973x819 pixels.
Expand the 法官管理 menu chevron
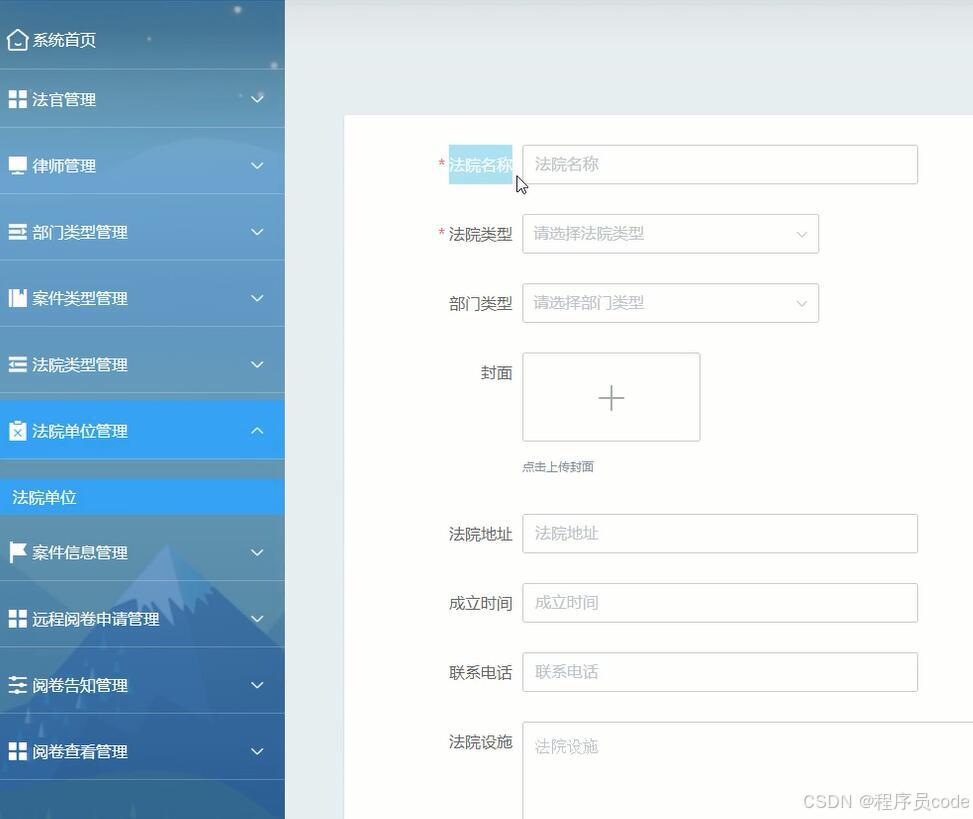(258, 98)
